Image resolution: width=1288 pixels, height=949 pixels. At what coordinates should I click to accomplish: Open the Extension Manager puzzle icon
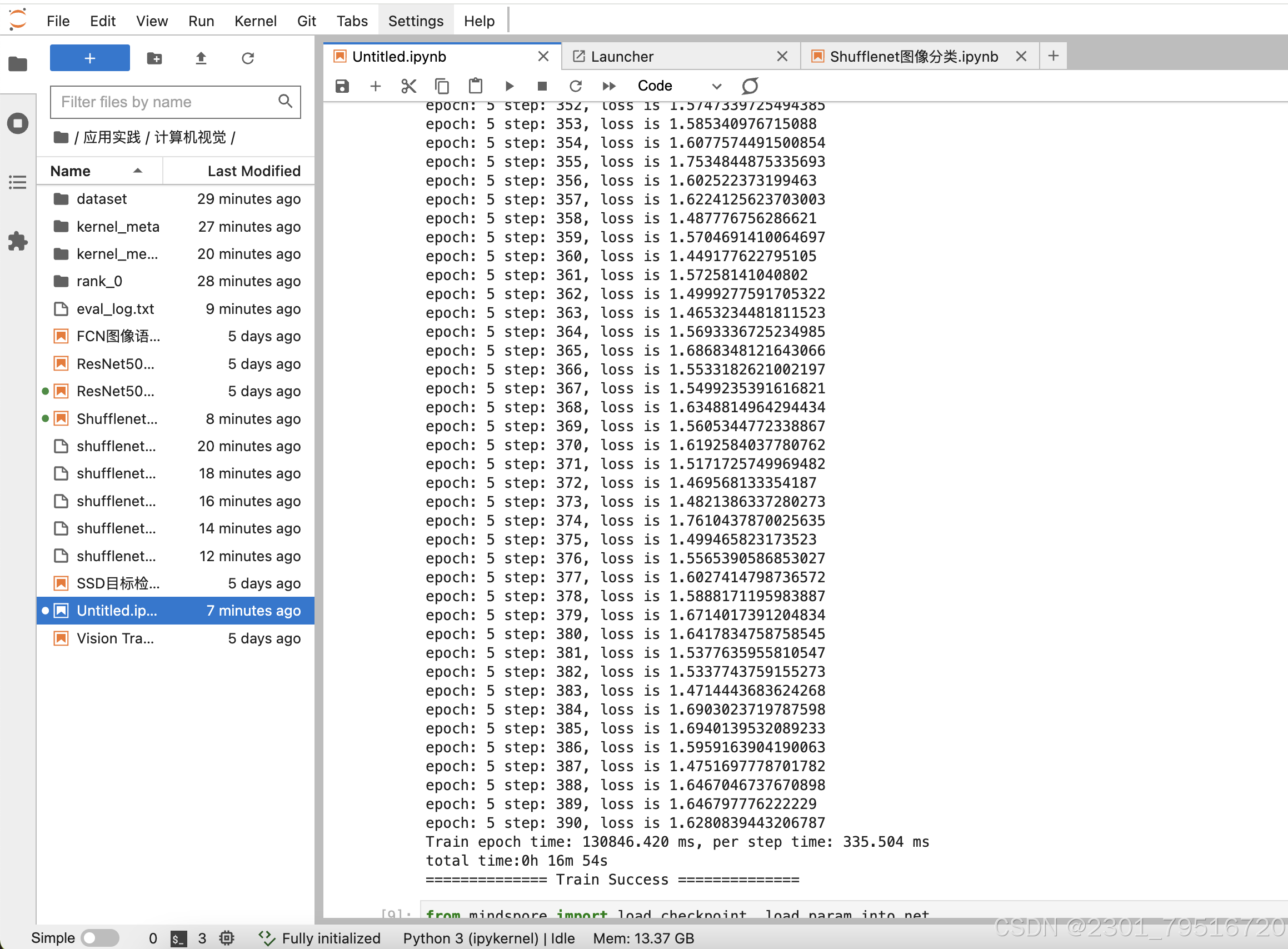18,241
